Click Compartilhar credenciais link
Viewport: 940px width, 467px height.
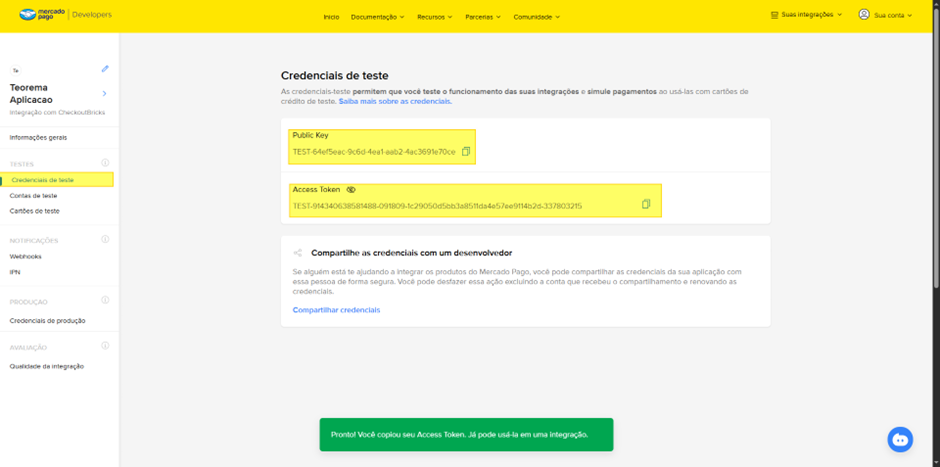click(x=336, y=310)
